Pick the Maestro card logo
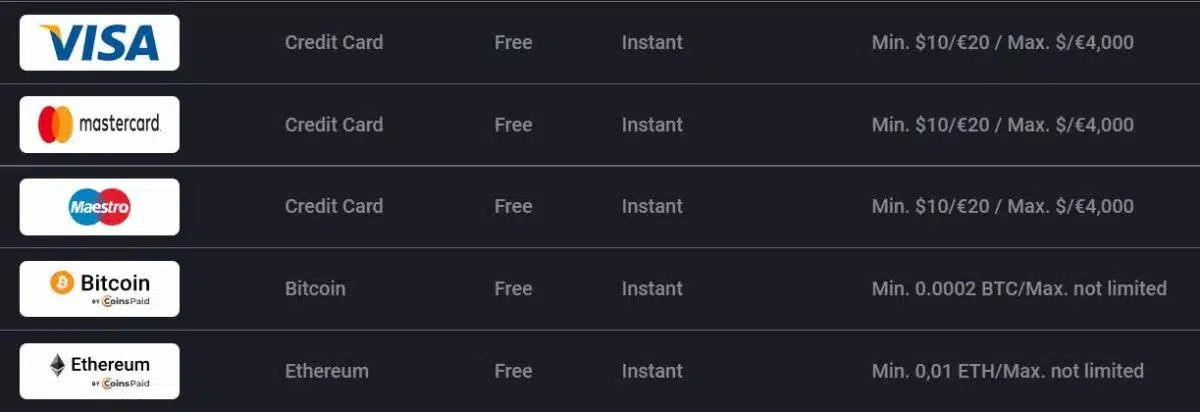 [99, 207]
